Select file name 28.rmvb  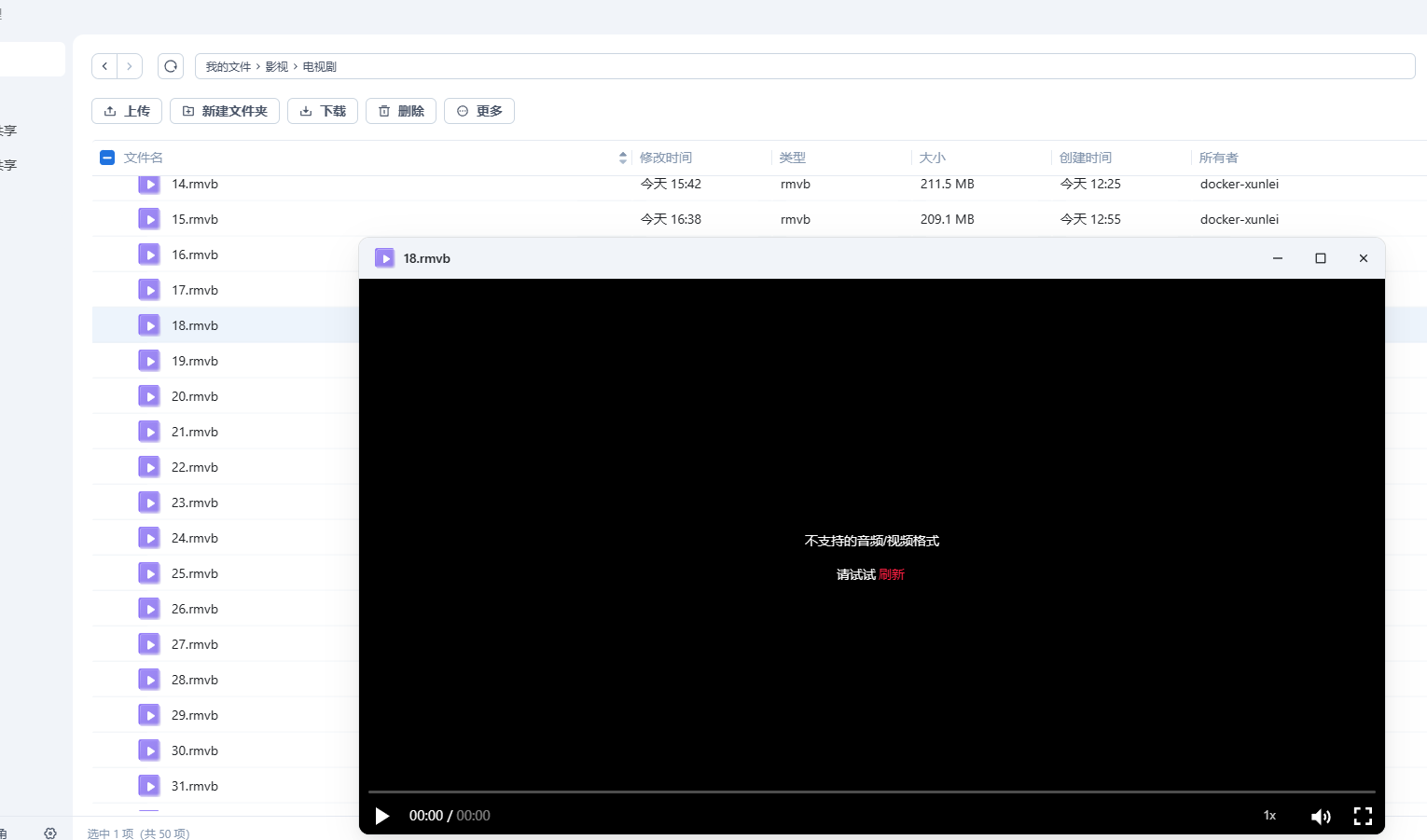coord(195,680)
